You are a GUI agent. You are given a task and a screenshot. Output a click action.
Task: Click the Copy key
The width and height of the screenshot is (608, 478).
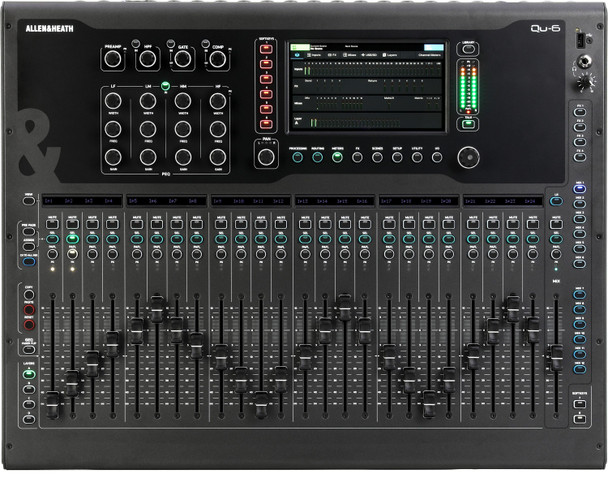(29, 295)
